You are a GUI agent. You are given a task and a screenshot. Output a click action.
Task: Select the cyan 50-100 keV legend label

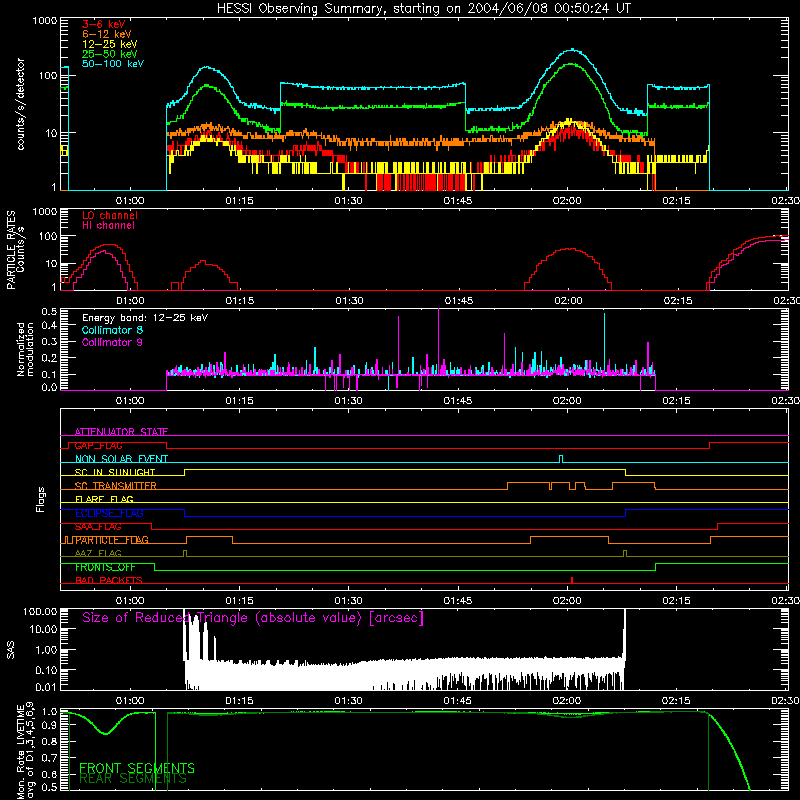coord(113,63)
